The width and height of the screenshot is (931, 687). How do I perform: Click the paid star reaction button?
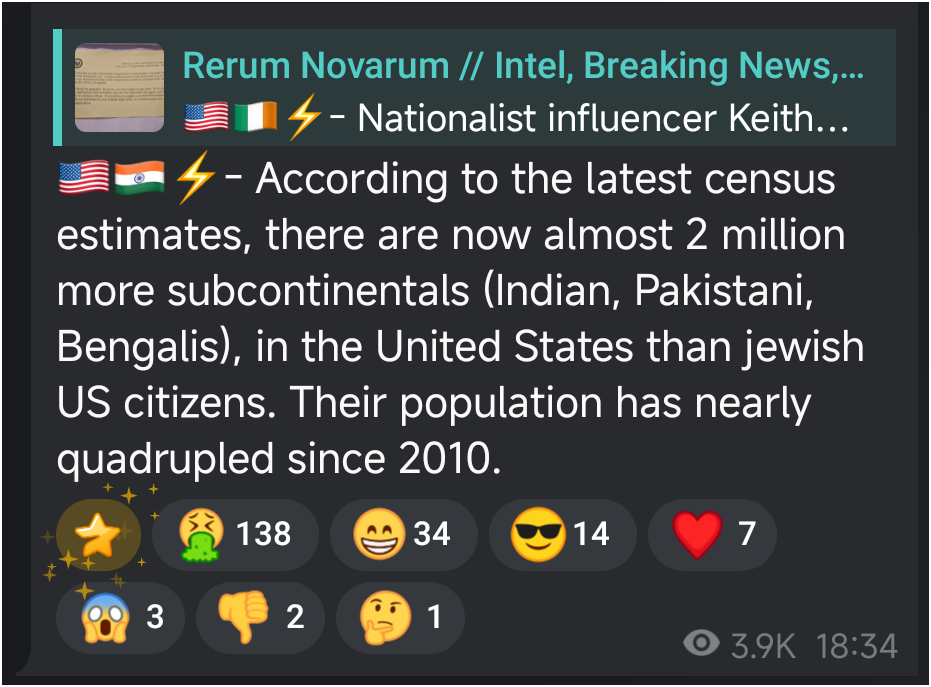click(98, 534)
